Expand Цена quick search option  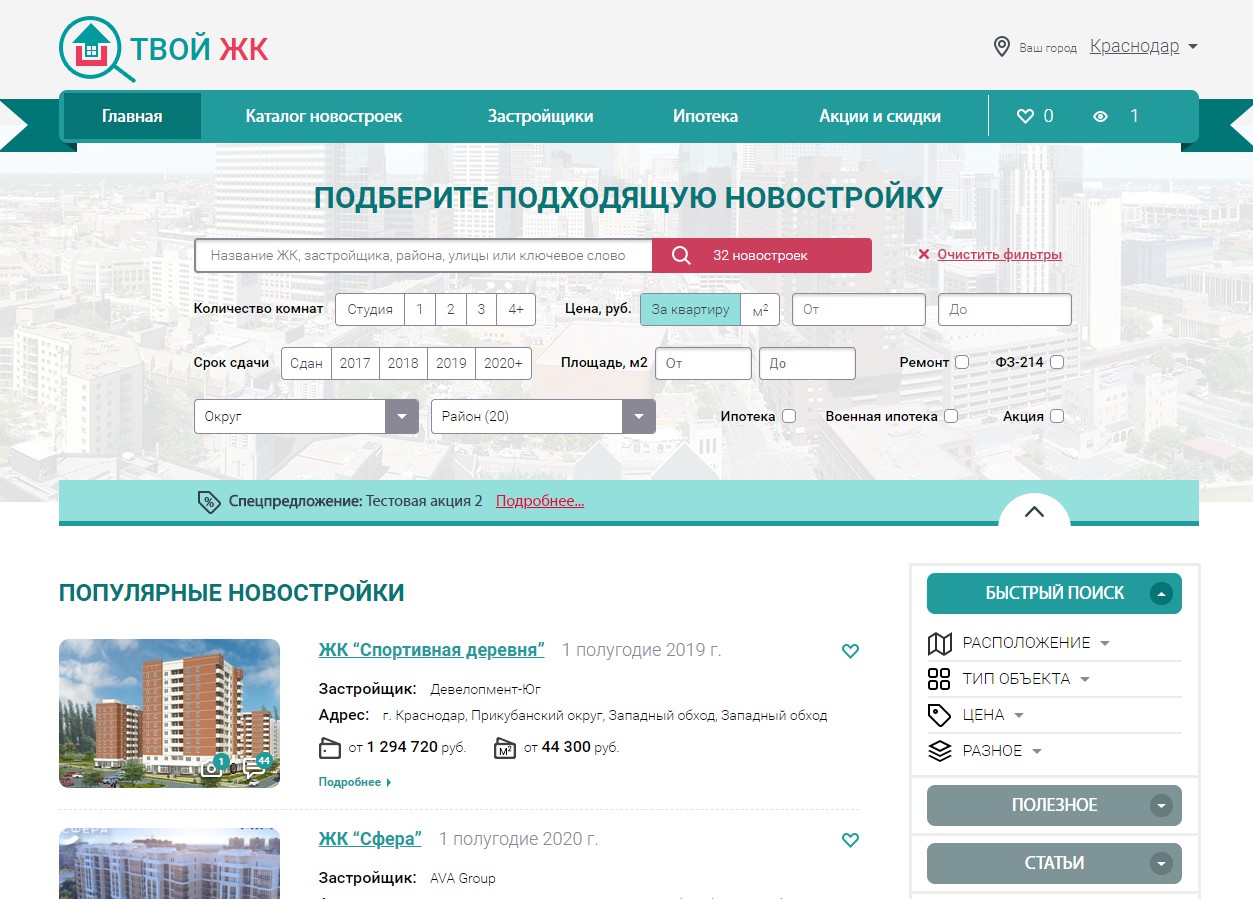coord(994,715)
